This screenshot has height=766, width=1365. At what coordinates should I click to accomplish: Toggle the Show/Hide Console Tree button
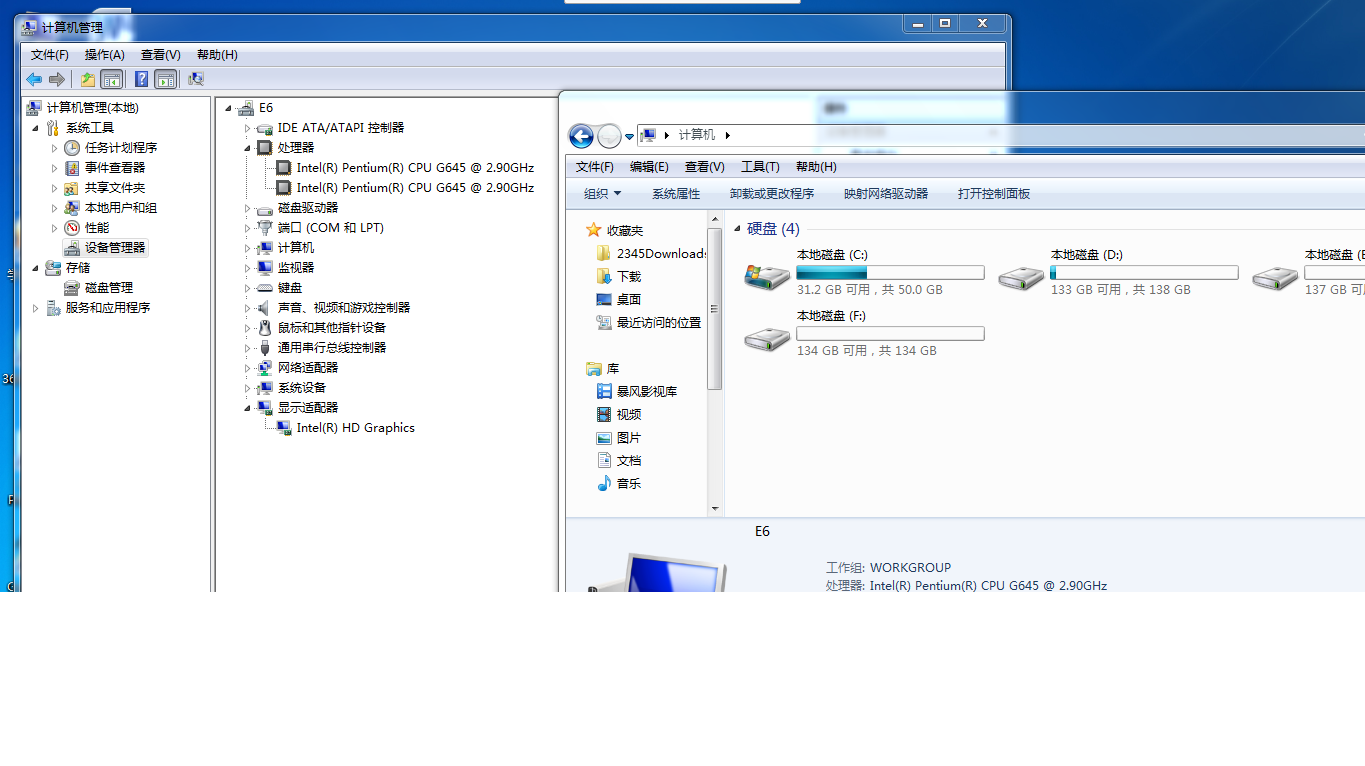[x=112, y=79]
